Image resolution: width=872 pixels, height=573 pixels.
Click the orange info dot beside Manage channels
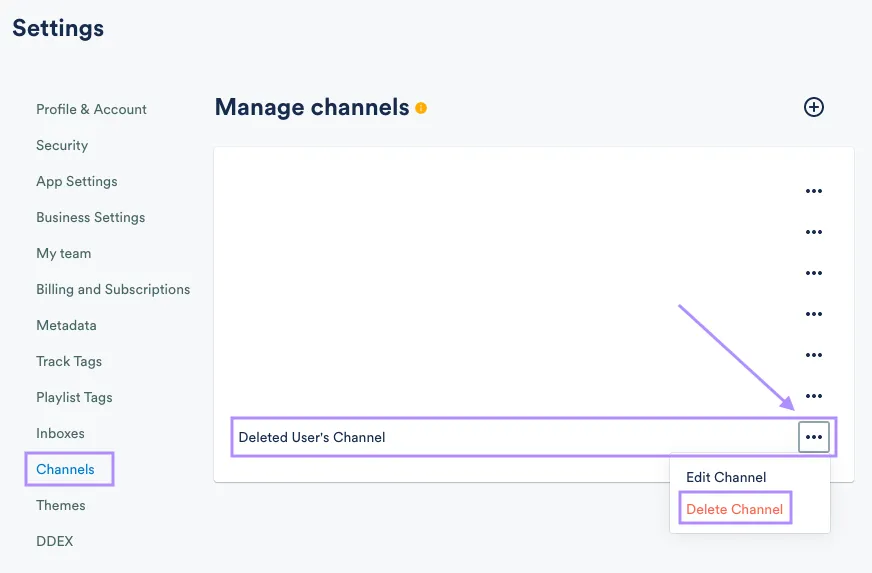(421, 108)
